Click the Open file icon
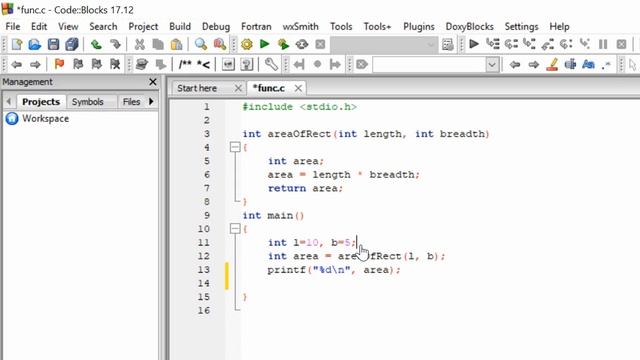 coord(35,44)
